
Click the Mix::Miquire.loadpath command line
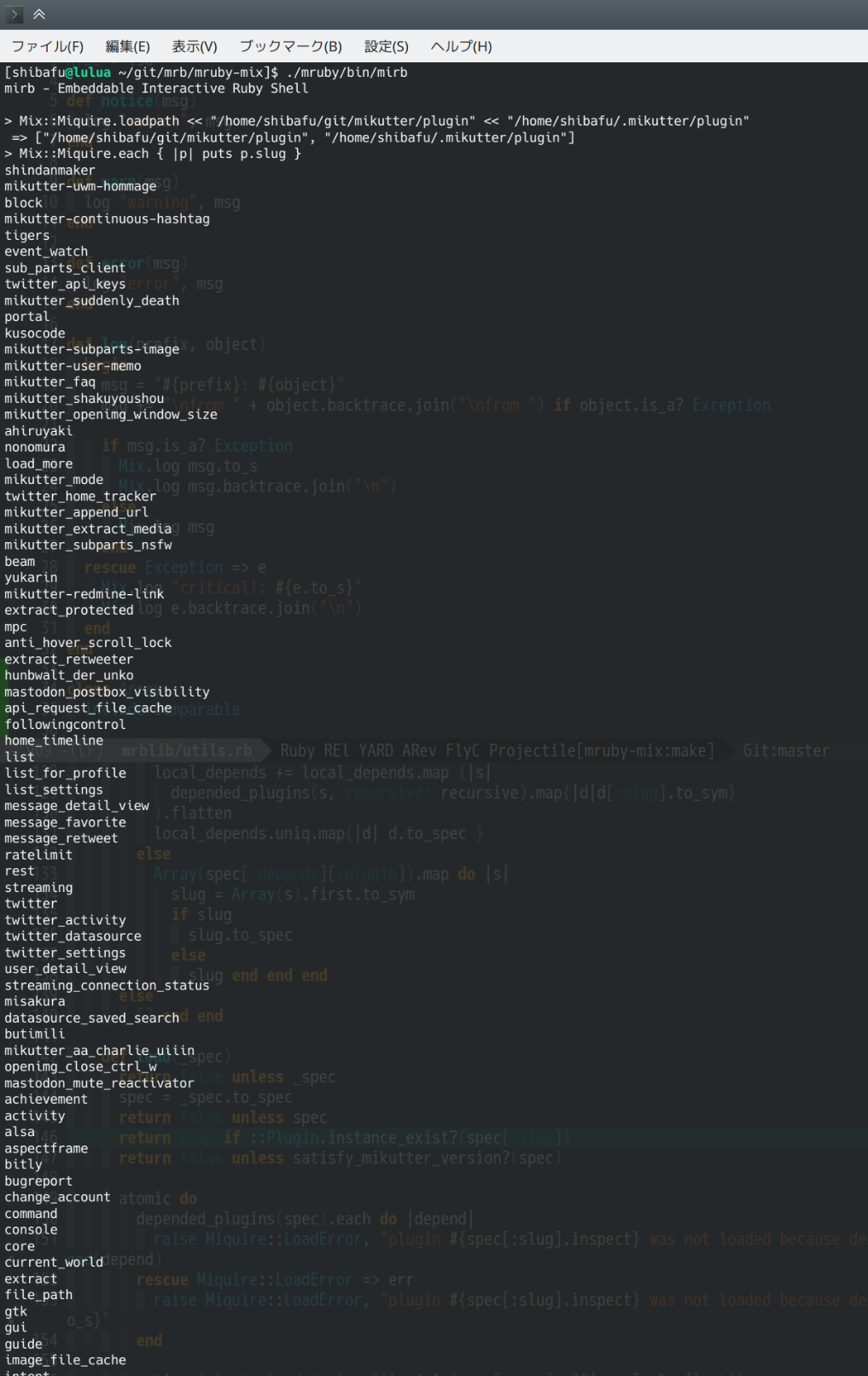click(x=376, y=121)
